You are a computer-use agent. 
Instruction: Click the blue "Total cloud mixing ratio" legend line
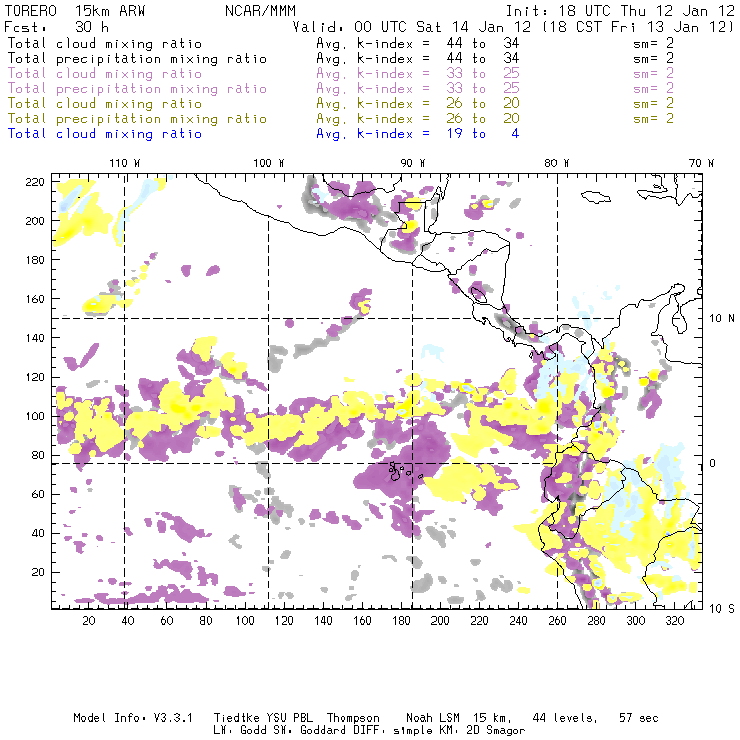[105, 134]
